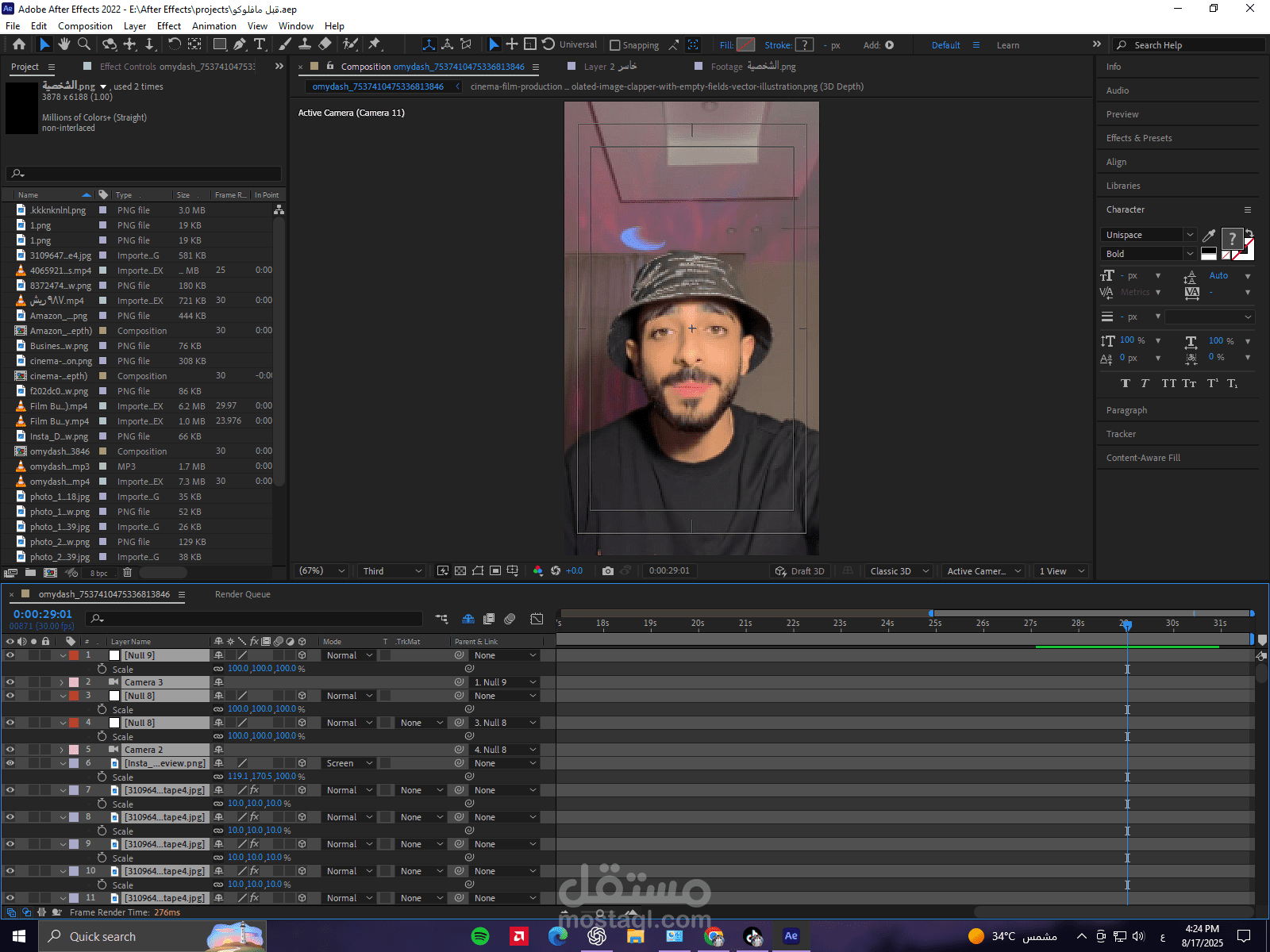Open the 1 View layout dropdown
The height and width of the screenshot is (952, 1270).
(1061, 571)
